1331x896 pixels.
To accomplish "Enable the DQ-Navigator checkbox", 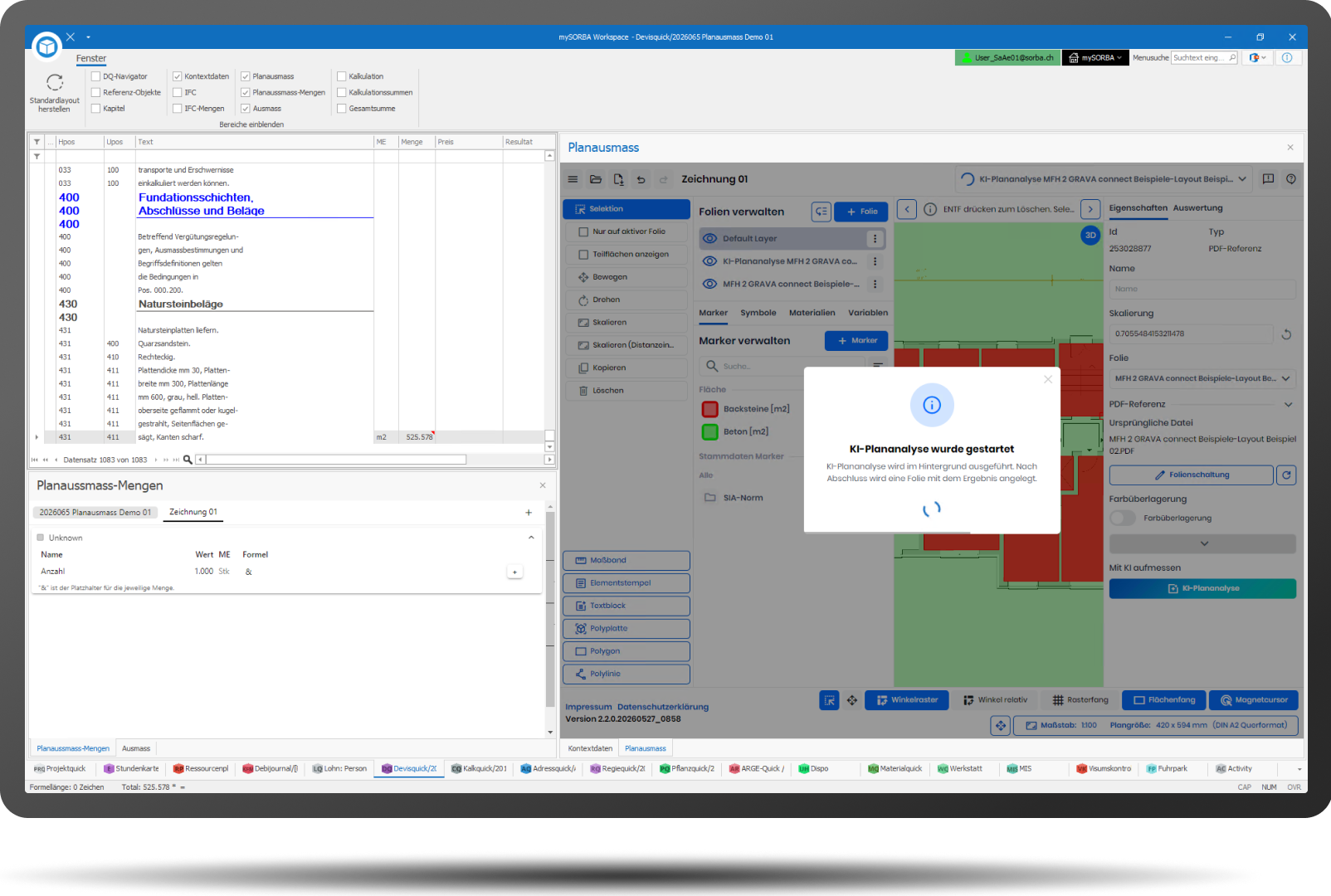I will [x=95, y=76].
